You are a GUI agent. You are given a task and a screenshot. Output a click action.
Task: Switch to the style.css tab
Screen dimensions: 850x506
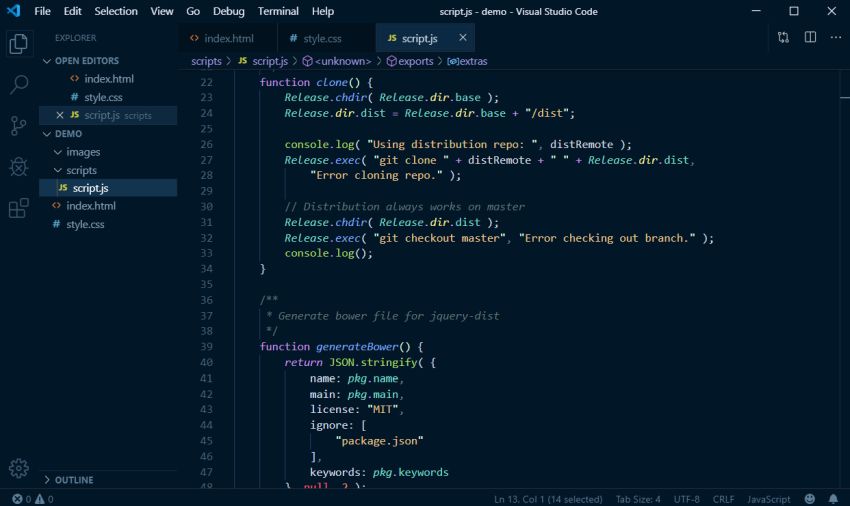click(x=322, y=38)
